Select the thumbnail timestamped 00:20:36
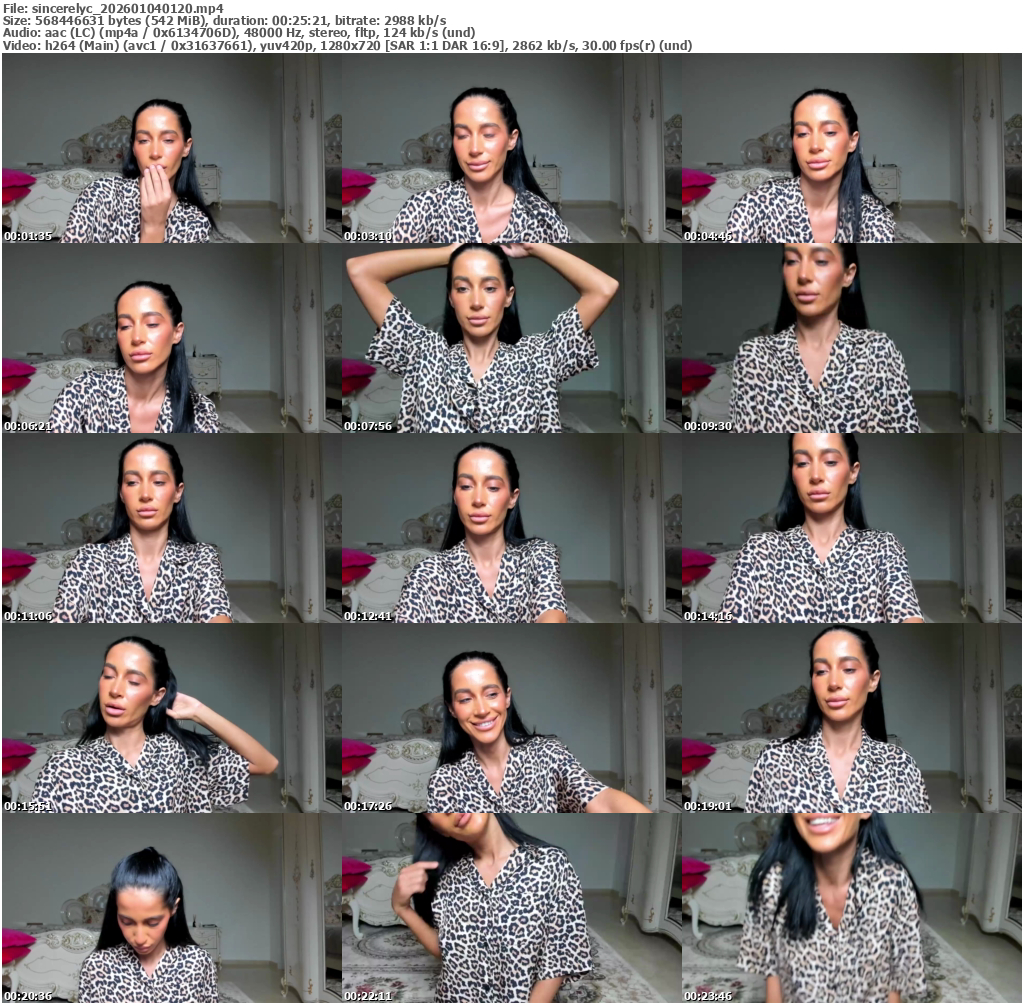The width and height of the screenshot is (1024, 1003). 172,908
